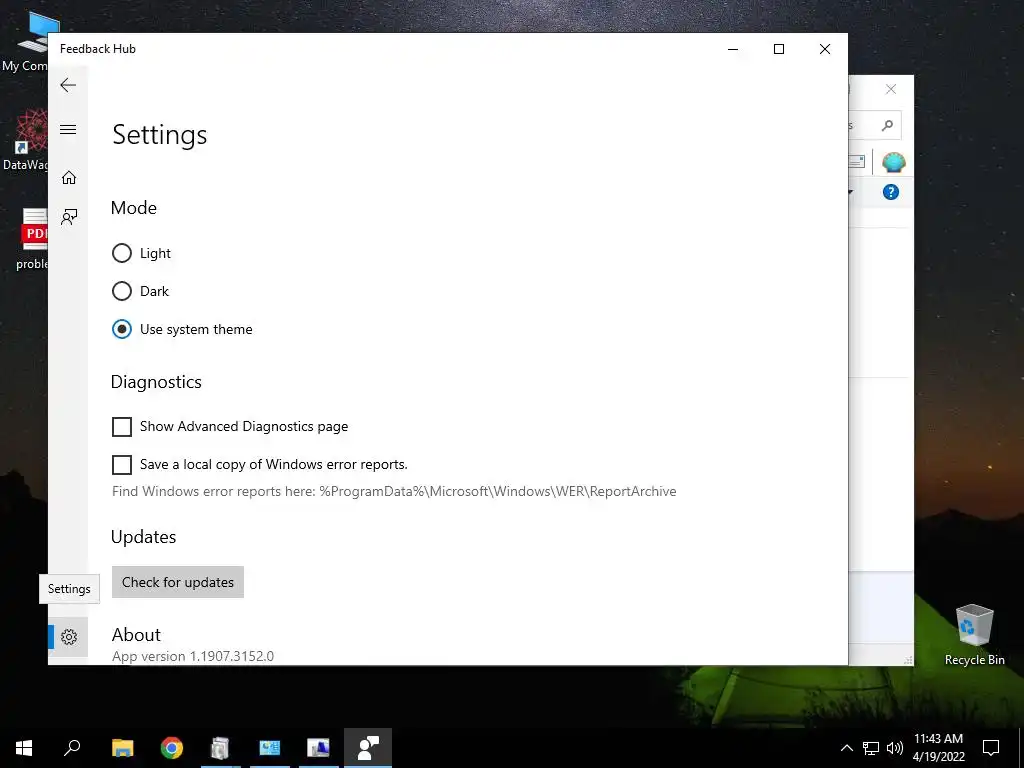Click the Settings page heading
This screenshot has height=768, width=1024.
click(x=159, y=135)
